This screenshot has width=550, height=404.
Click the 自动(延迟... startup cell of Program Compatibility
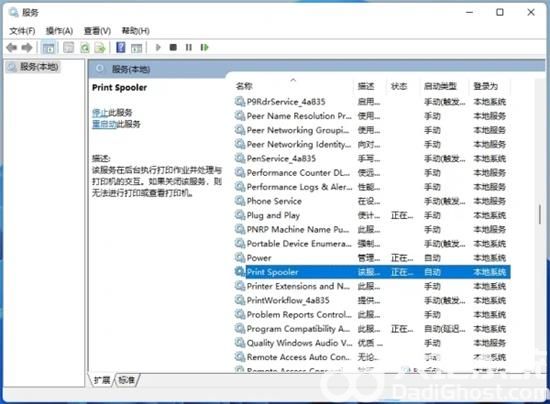445,329
